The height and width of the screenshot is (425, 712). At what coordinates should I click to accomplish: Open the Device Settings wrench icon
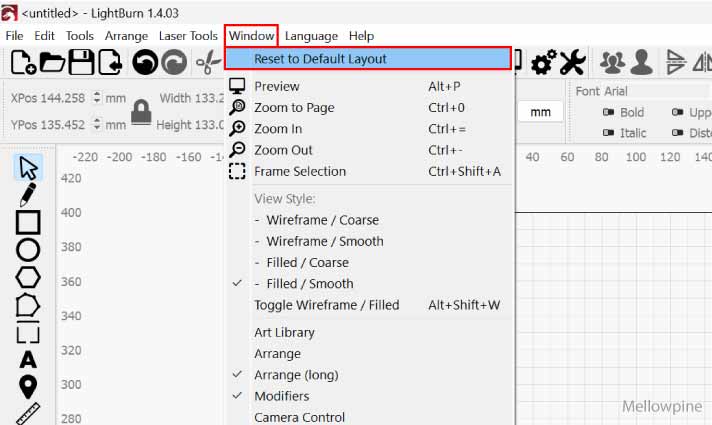(x=572, y=63)
